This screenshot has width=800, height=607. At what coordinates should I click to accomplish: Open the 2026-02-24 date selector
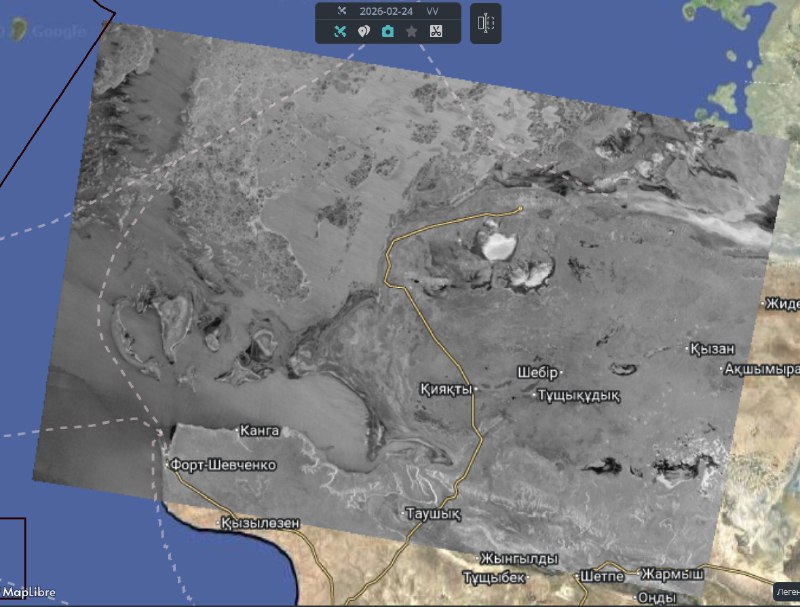point(386,10)
